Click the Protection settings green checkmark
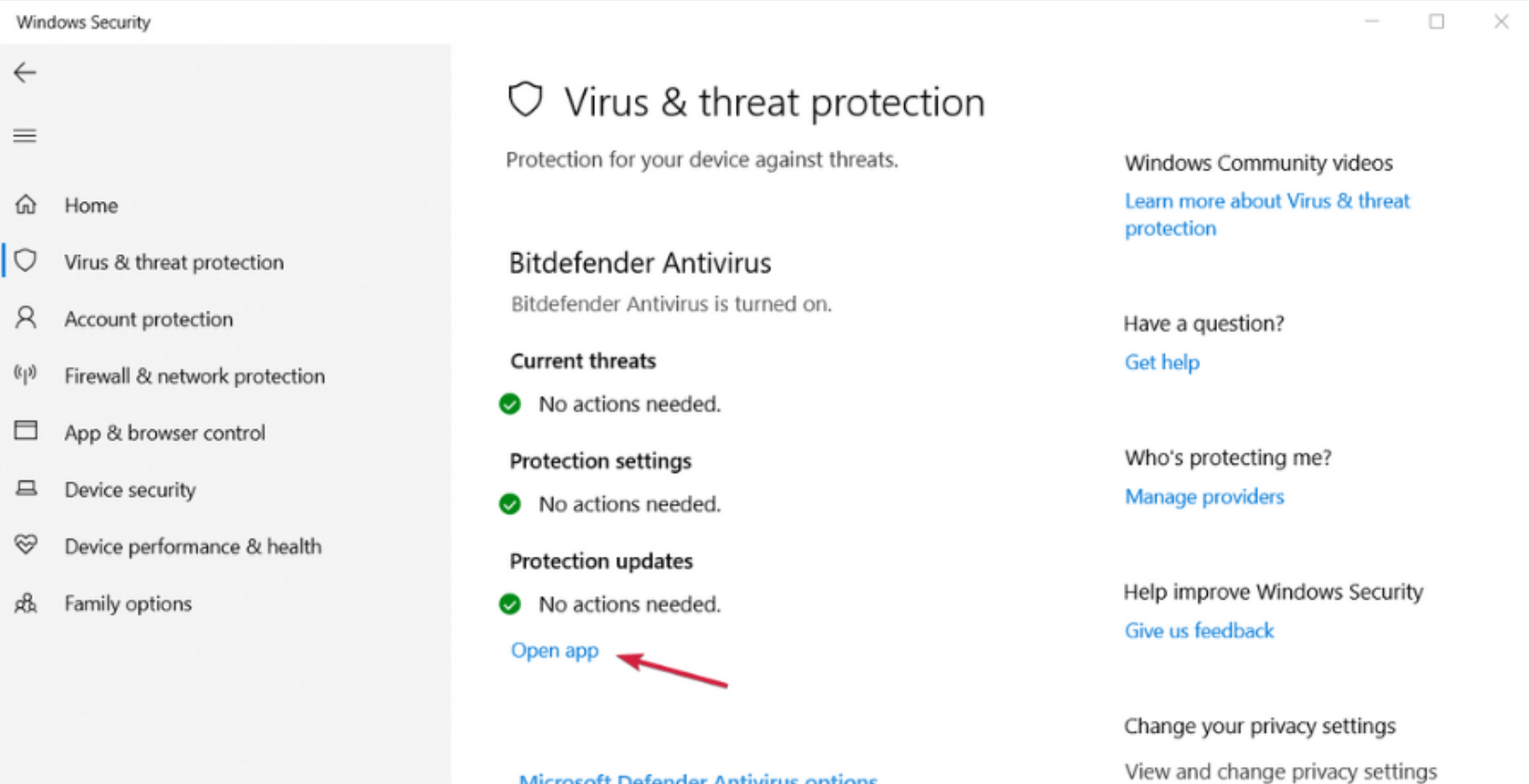The image size is (1529, 784). [x=510, y=504]
